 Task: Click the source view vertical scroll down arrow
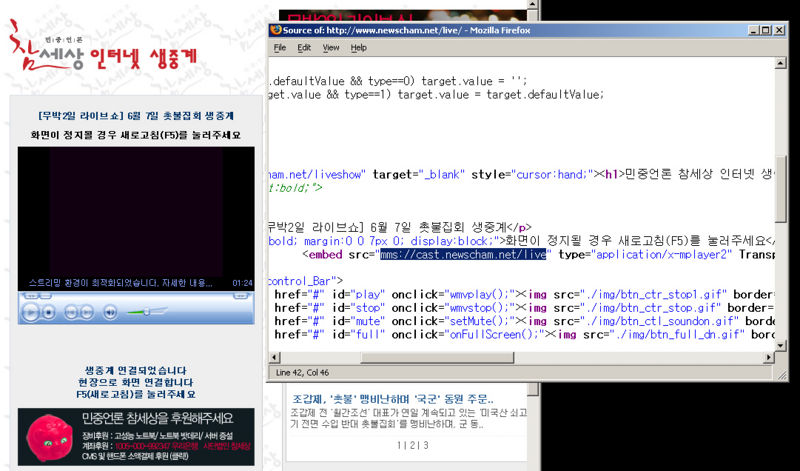click(780, 345)
